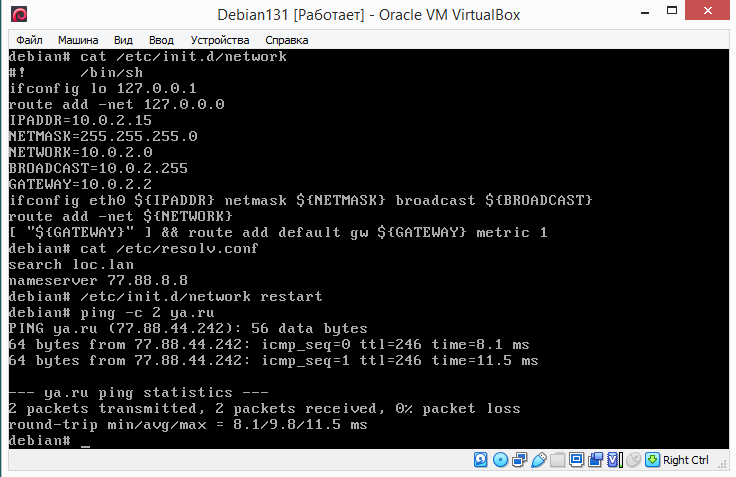
Task: Click the video capture indicator icon
Action: [594, 460]
